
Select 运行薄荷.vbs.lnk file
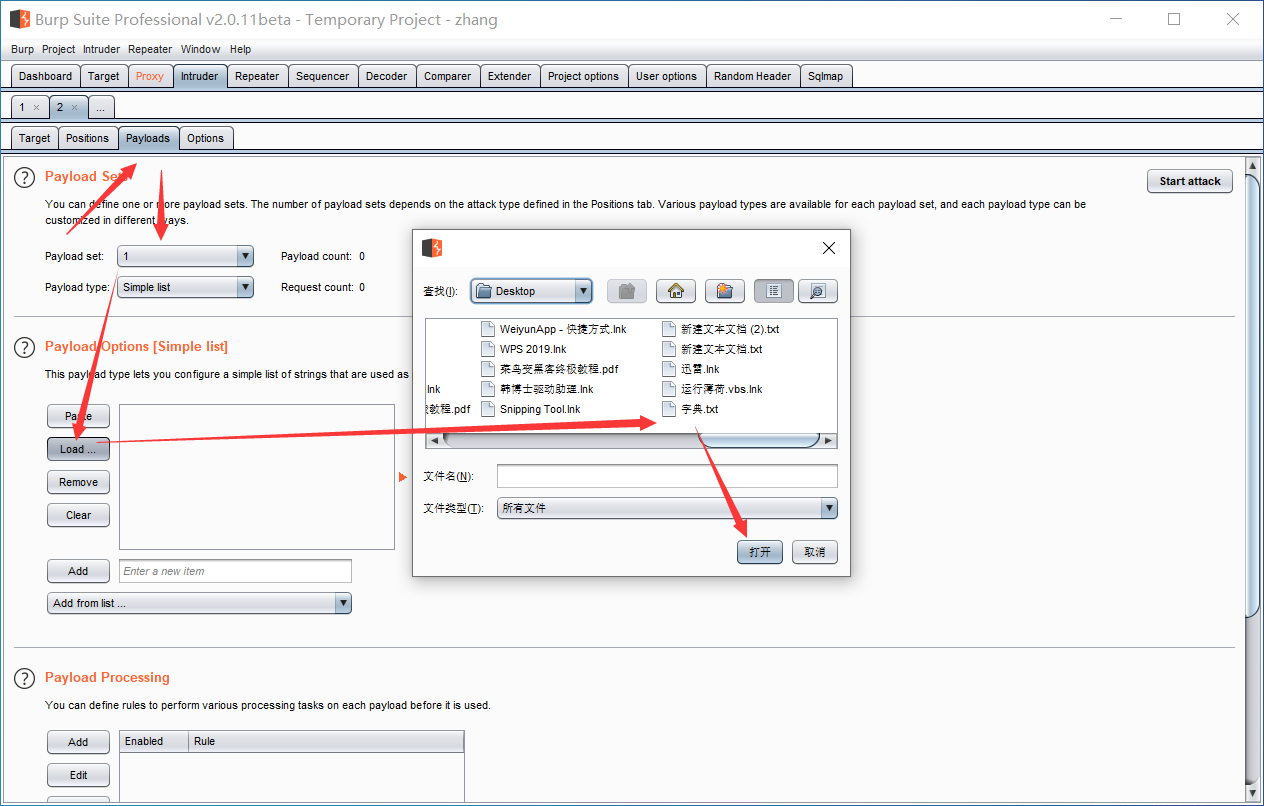(713, 389)
